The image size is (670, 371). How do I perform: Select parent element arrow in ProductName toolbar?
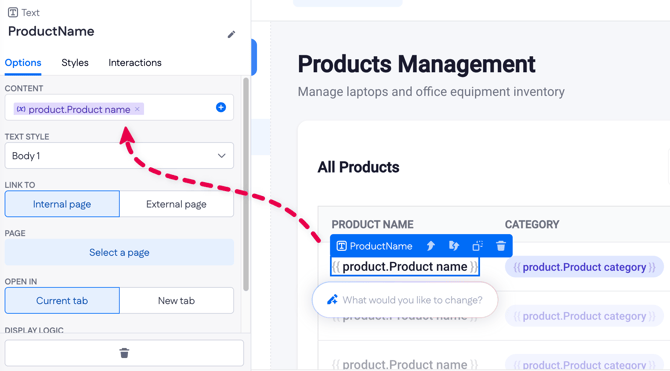431,246
